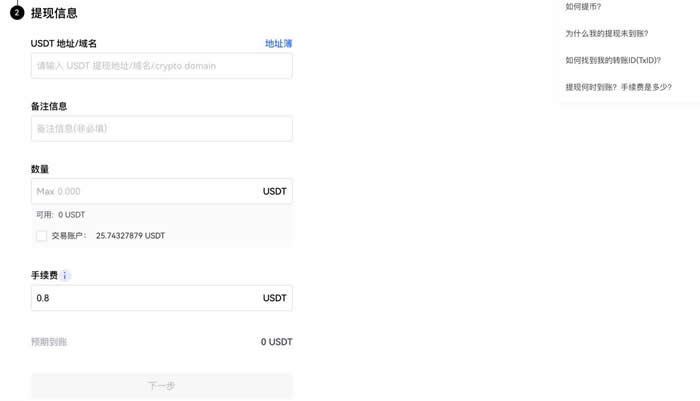Click the 25.74327879 USDT trading balance
The height and width of the screenshot is (401, 700).
coord(130,235)
